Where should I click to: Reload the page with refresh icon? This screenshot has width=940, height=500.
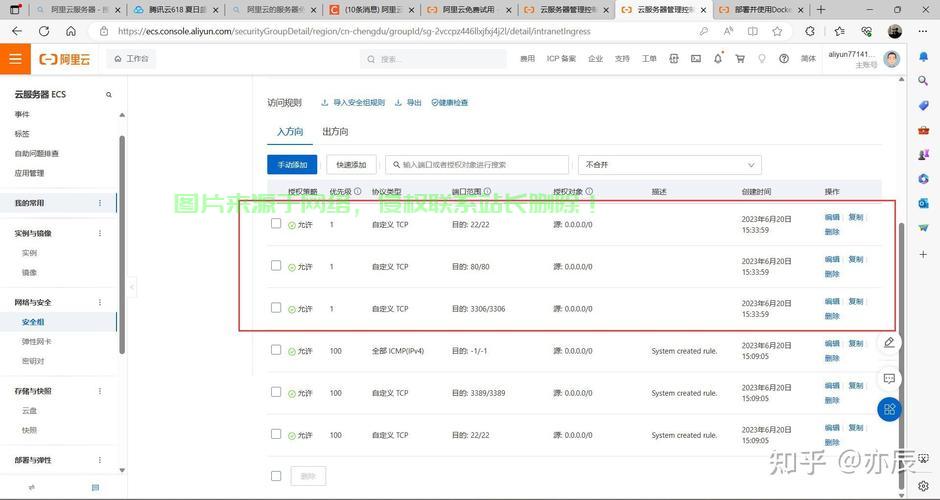pos(44,31)
